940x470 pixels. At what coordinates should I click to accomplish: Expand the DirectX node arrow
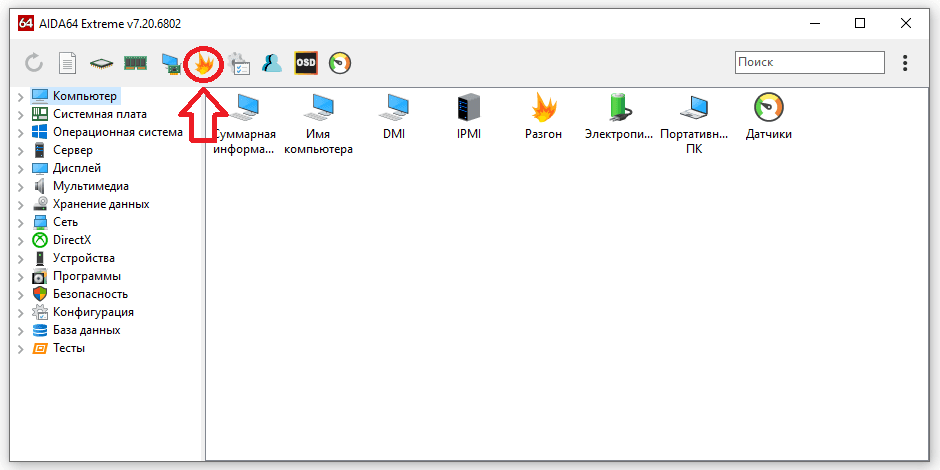20,241
